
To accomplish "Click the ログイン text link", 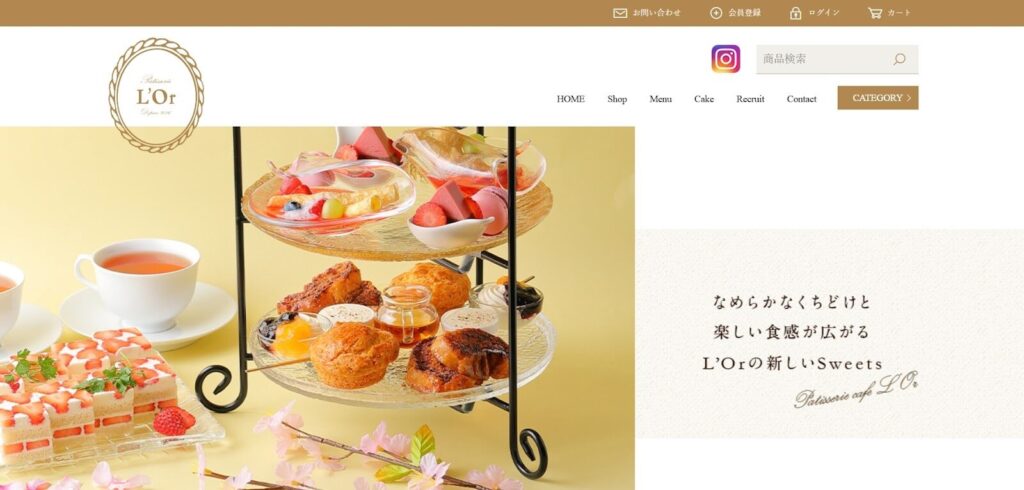I will 824,13.
